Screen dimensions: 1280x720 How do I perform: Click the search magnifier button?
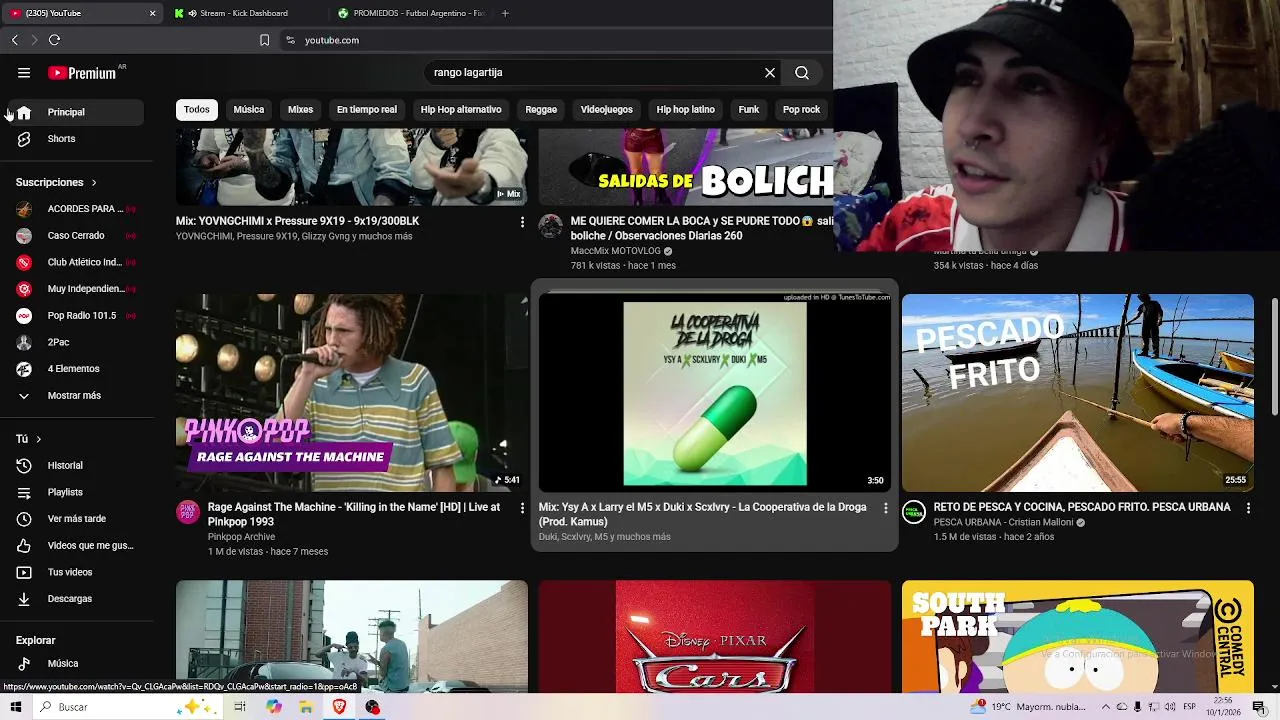(802, 73)
